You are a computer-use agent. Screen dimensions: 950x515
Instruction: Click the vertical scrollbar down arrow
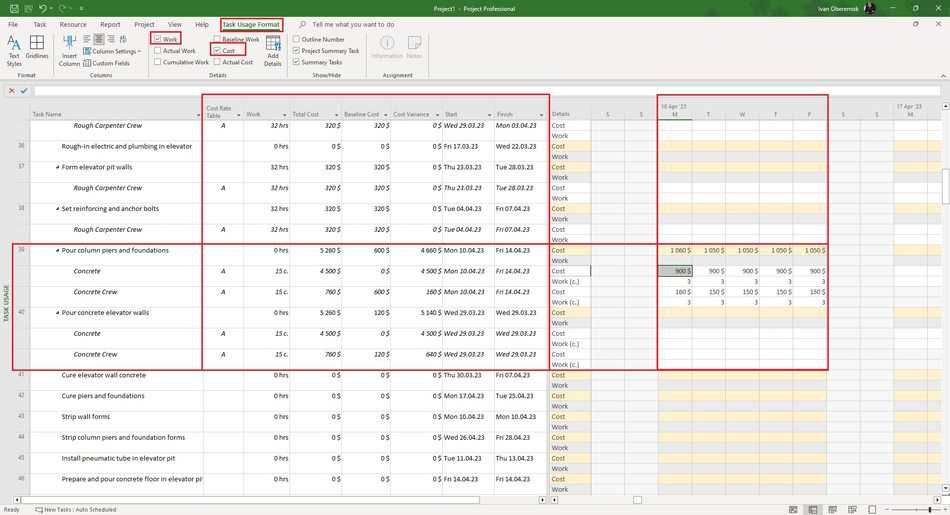(946, 488)
